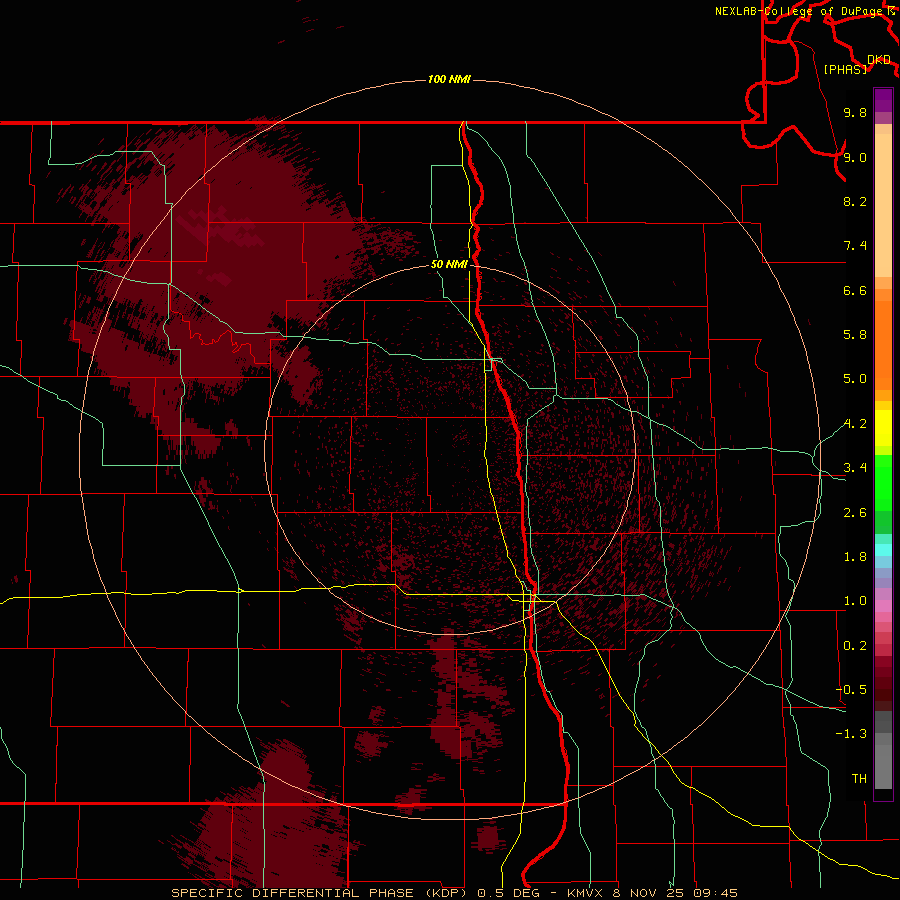The width and height of the screenshot is (900, 900).
Task: Select the 1.0 scale value
Action: click(x=855, y=601)
